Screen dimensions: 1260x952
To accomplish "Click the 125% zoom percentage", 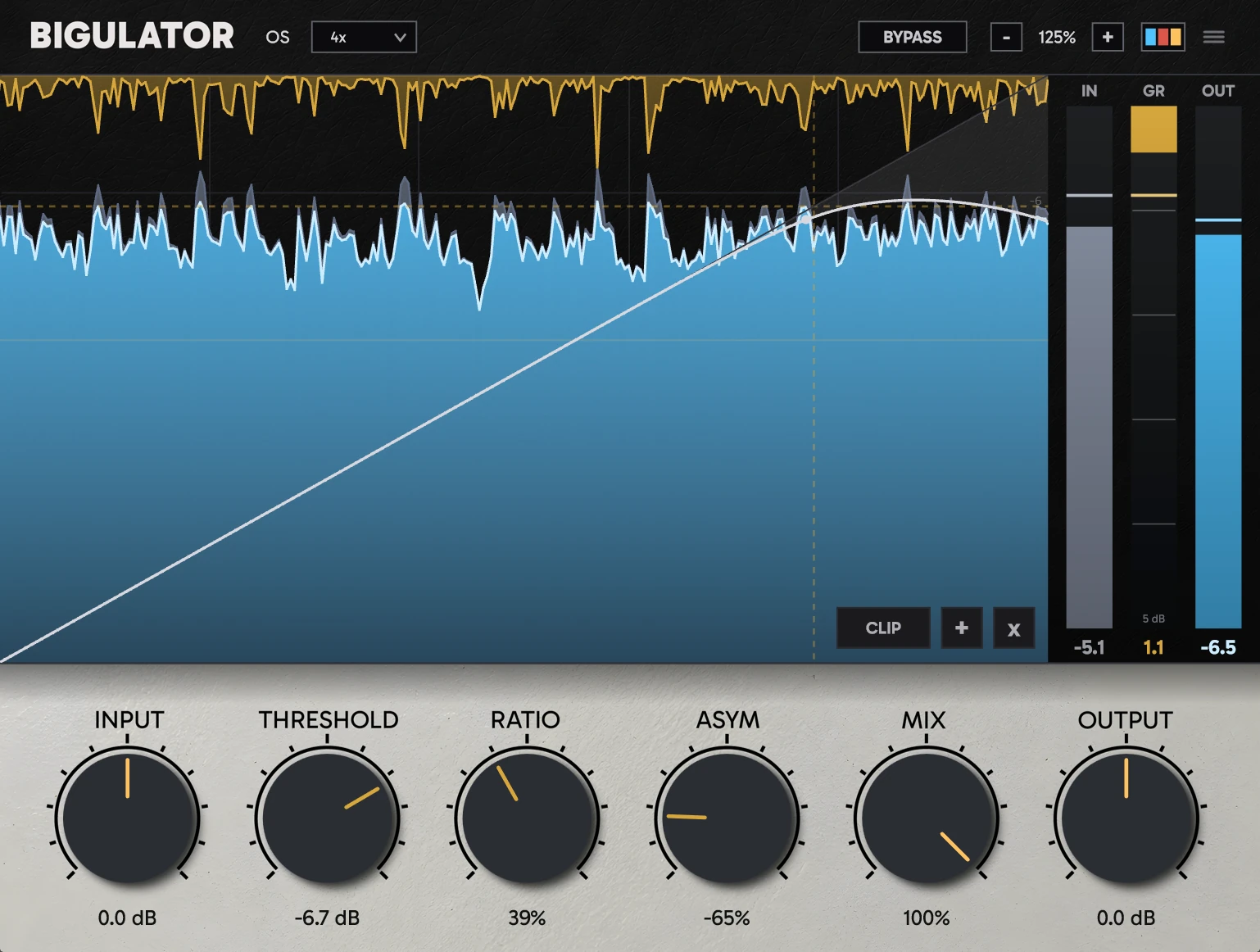I will pos(1057,37).
